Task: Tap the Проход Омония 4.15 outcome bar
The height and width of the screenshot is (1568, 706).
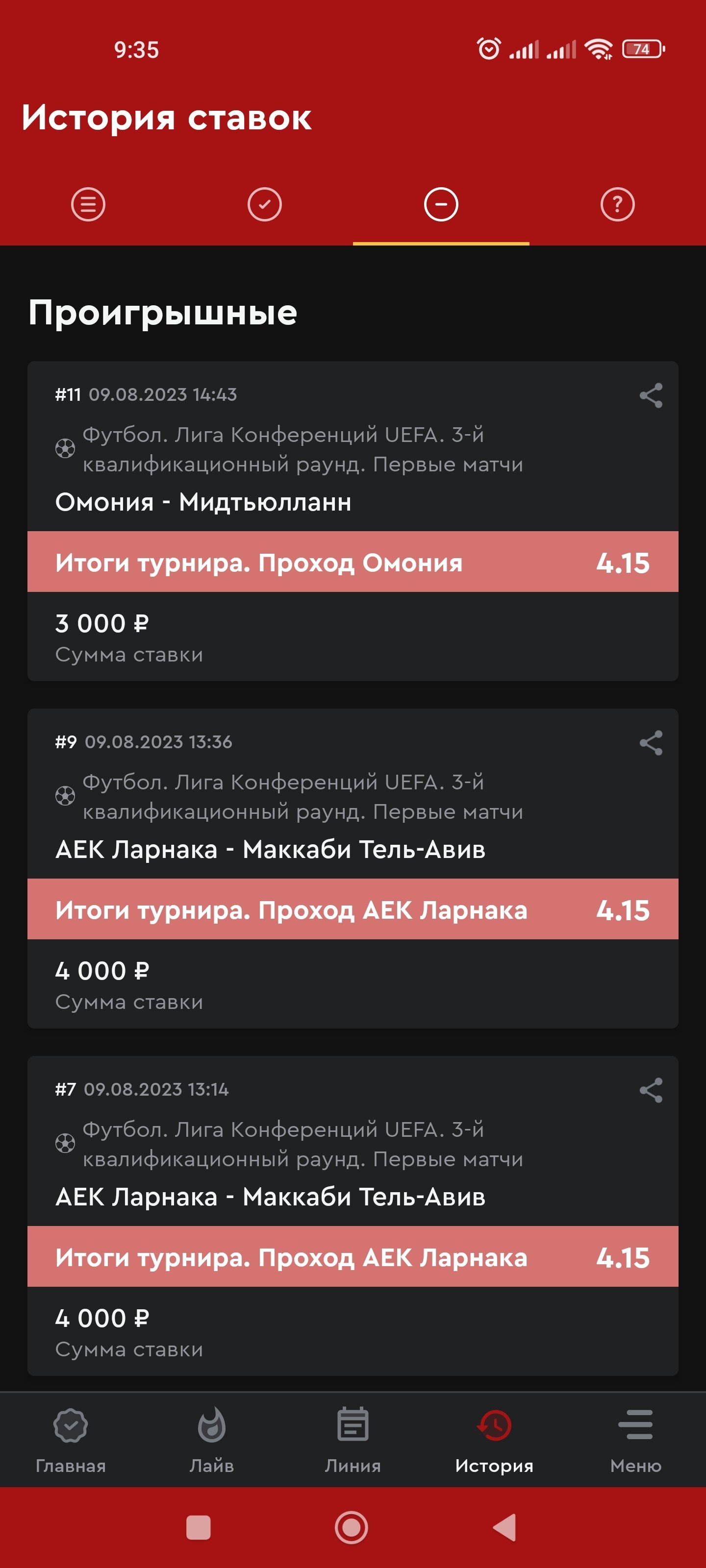Action: [x=353, y=562]
